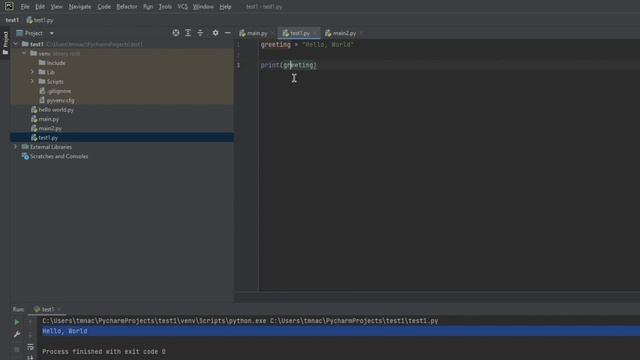Viewport: 640px width, 360px height.
Task: Open the Project view dropdown
Action: point(51,33)
